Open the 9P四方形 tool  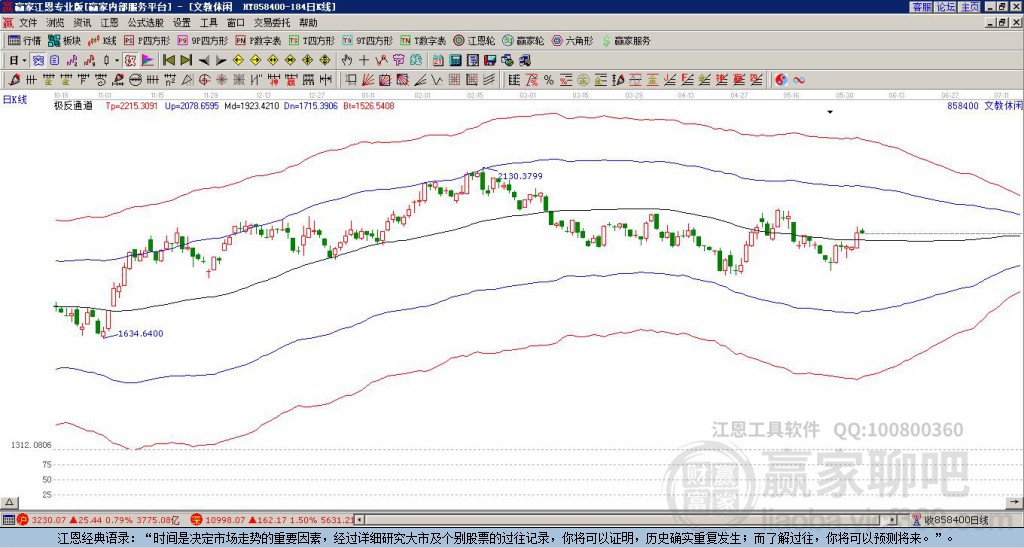tap(202, 40)
